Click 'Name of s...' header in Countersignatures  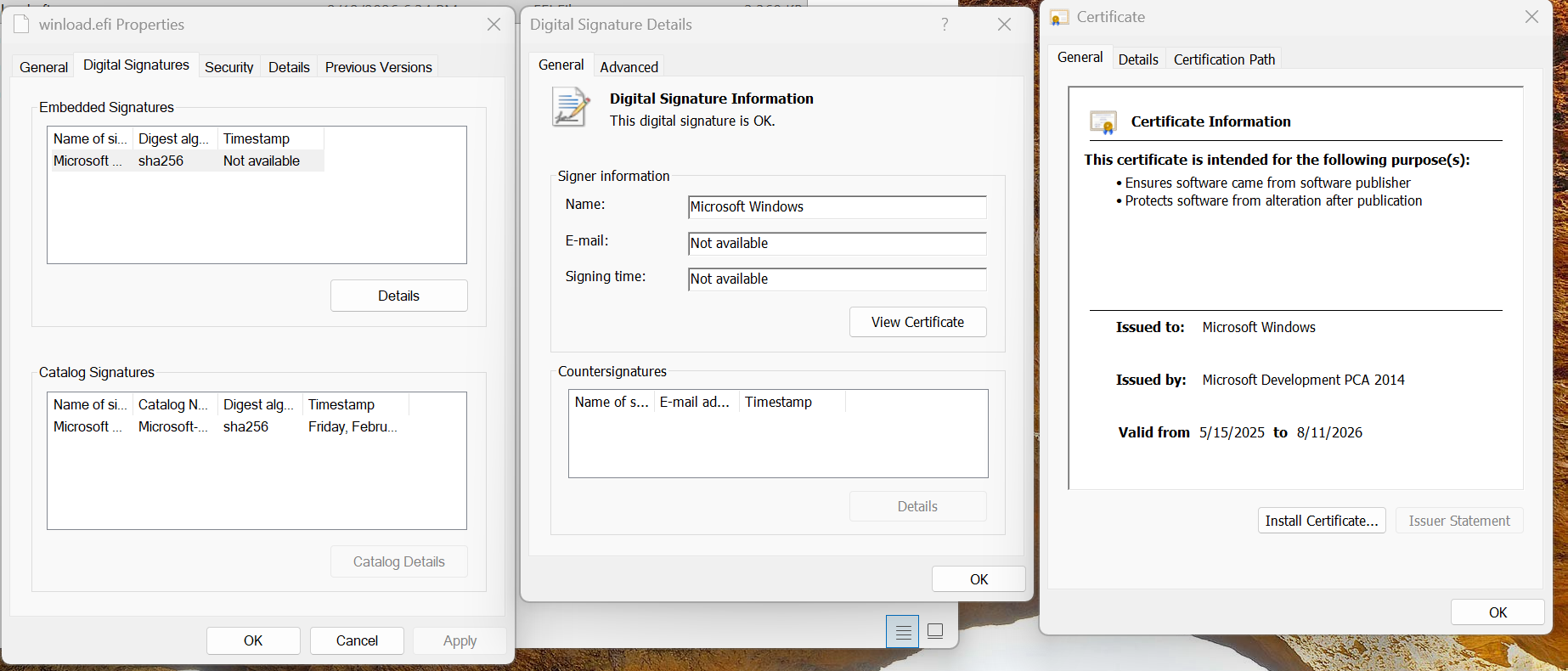click(x=612, y=402)
